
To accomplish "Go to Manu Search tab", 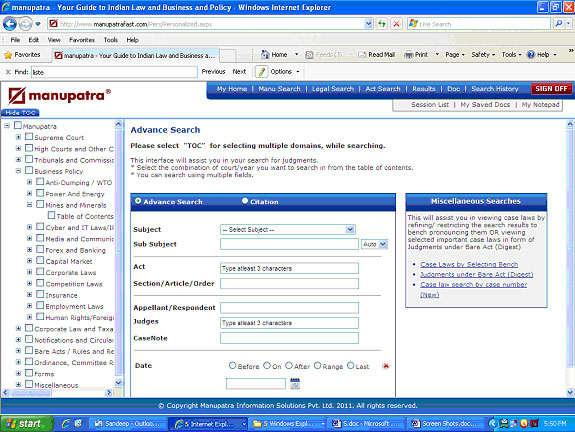I will point(279,89).
